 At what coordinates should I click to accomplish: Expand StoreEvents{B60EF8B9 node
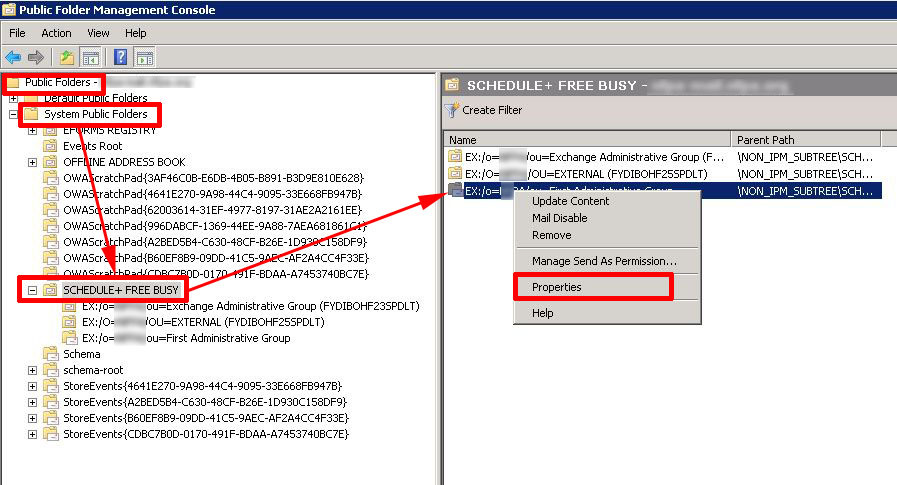[x=33, y=419]
